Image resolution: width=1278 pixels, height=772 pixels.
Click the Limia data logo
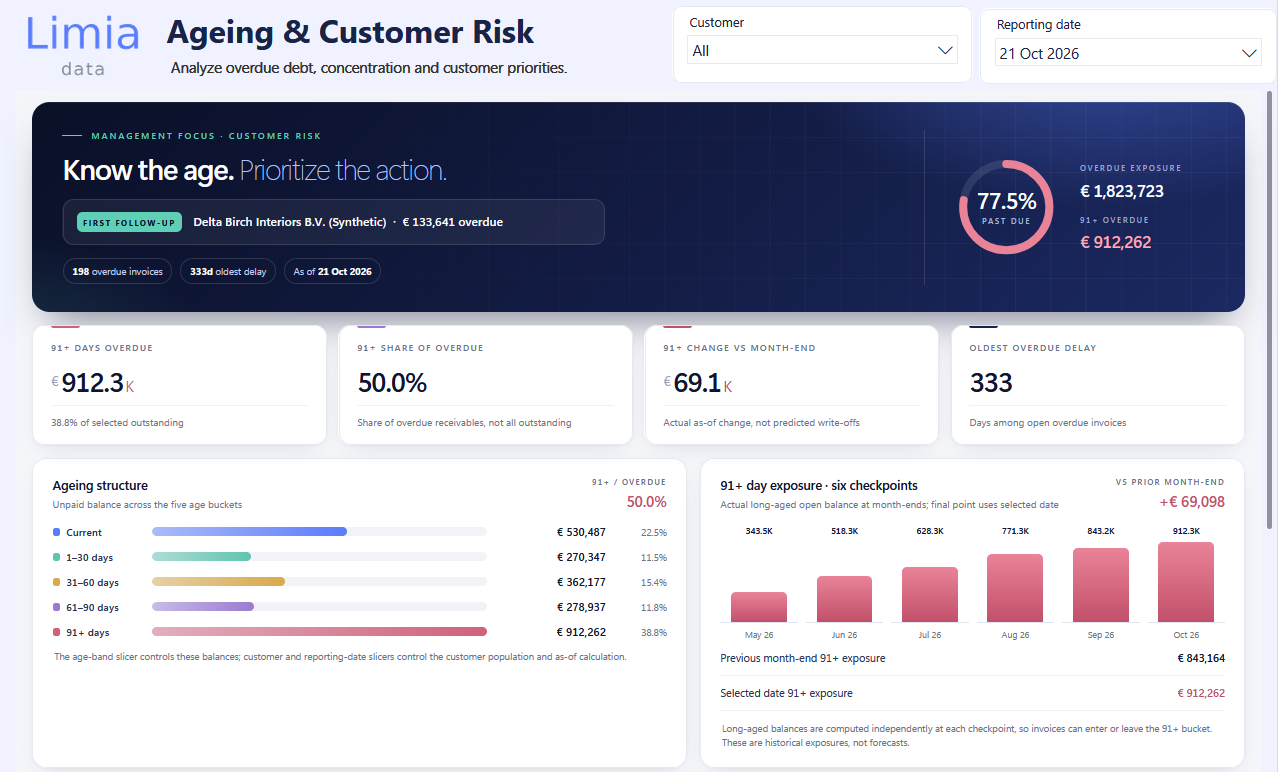pos(83,45)
